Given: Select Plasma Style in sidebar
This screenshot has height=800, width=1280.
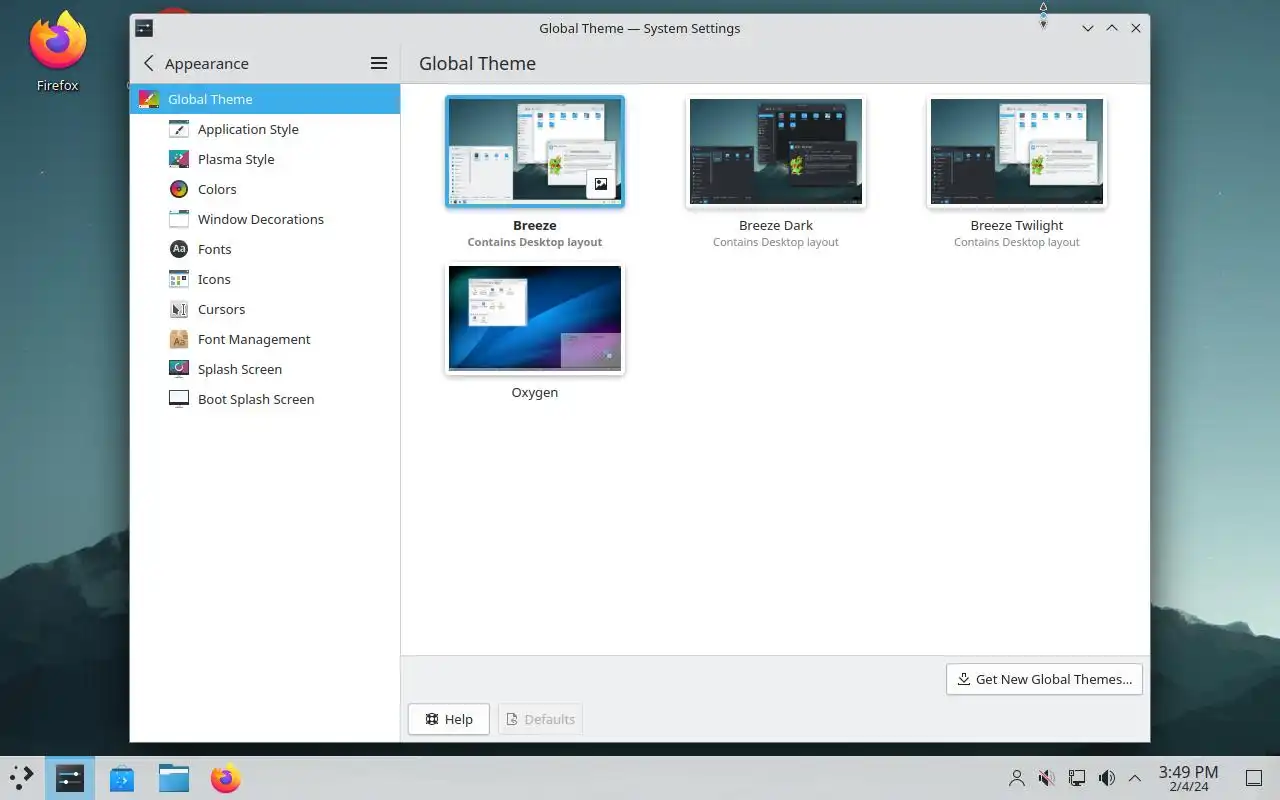Looking at the screenshot, I should [265, 159].
